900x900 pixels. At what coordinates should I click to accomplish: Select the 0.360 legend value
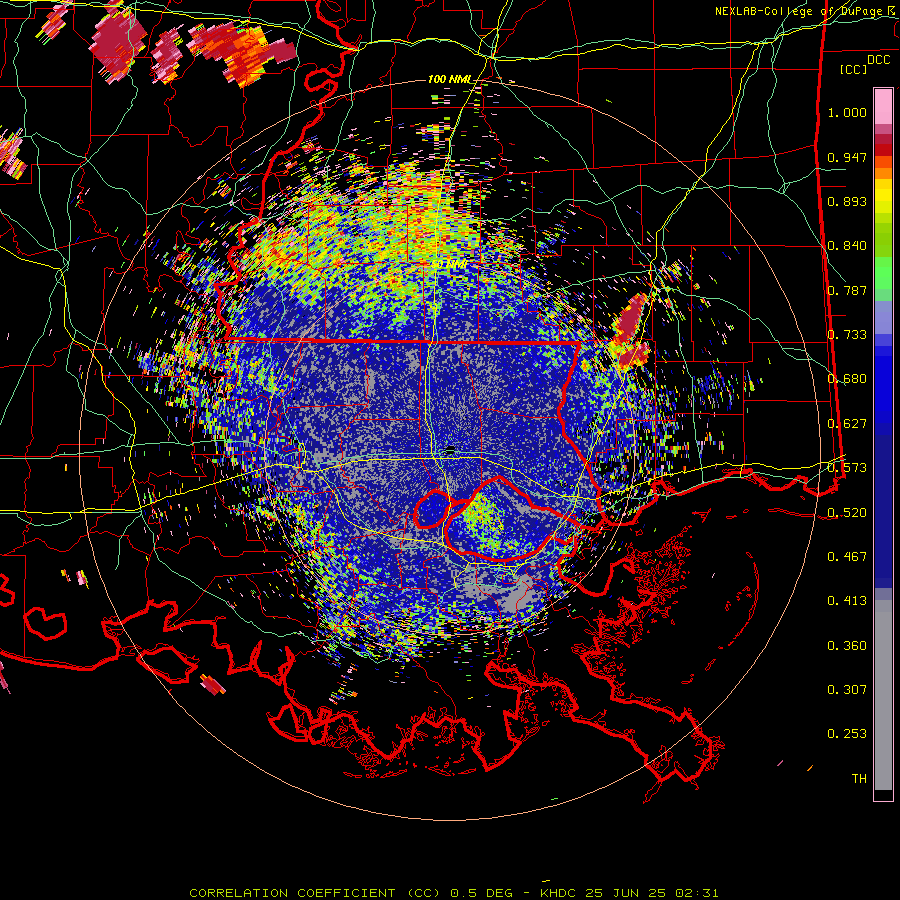click(x=847, y=645)
